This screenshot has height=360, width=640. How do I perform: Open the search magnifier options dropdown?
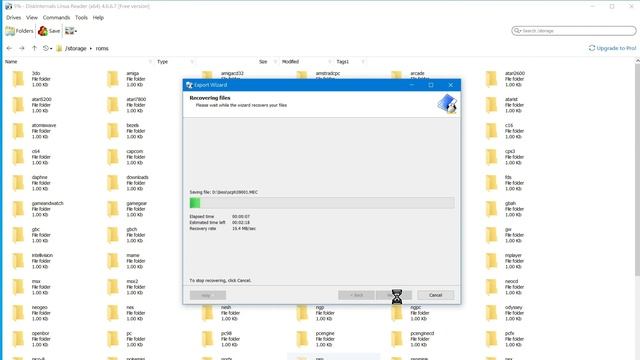pos(518,31)
